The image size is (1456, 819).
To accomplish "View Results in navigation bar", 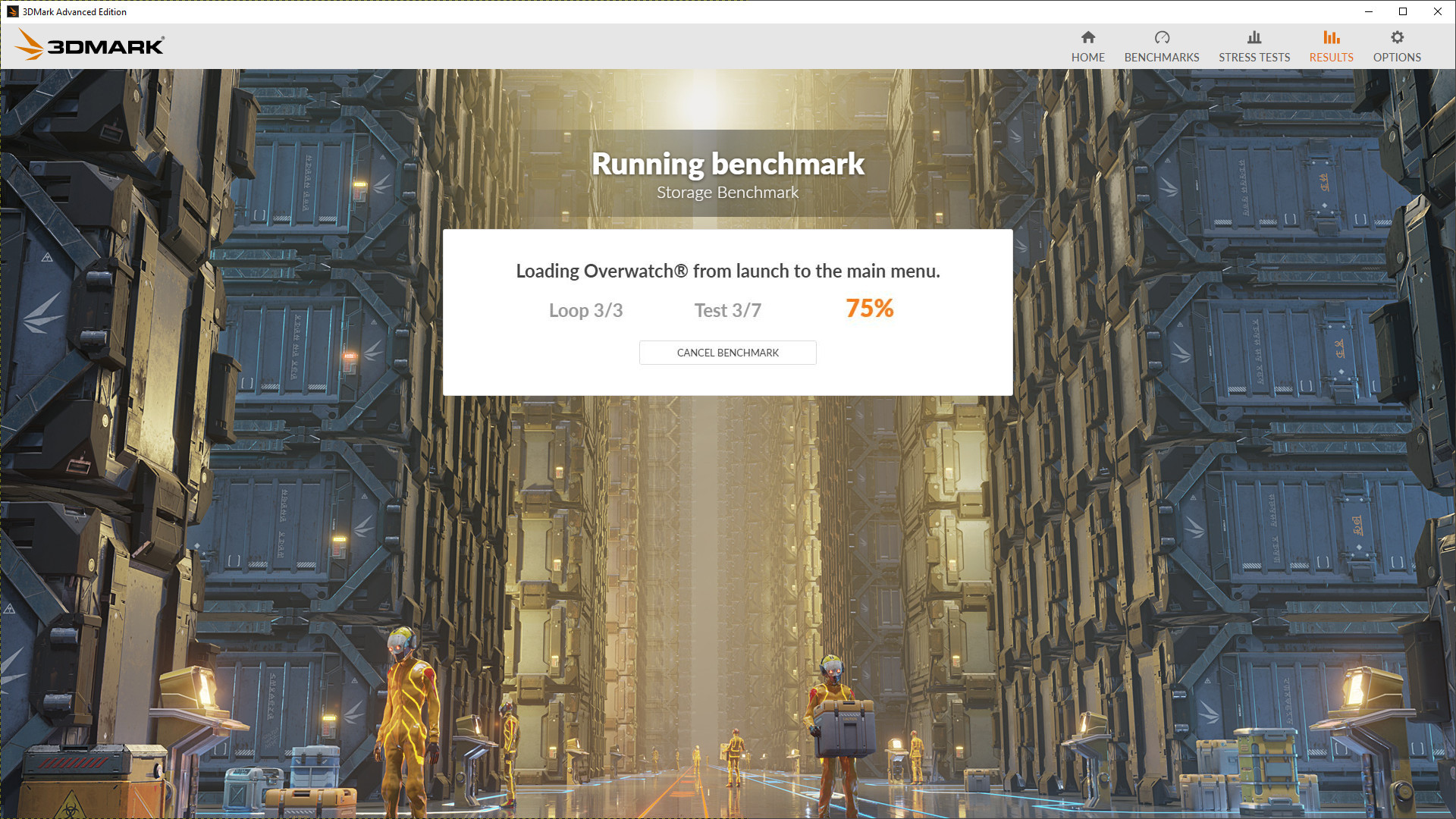I will tap(1331, 45).
